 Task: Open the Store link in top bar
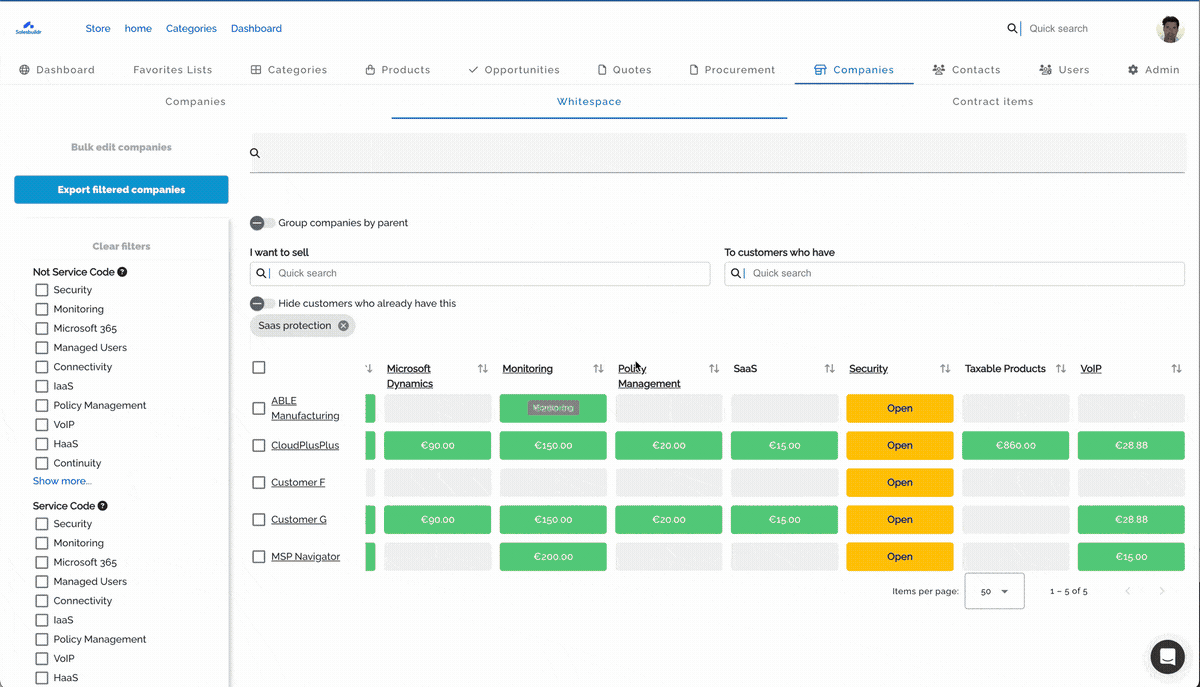(98, 29)
